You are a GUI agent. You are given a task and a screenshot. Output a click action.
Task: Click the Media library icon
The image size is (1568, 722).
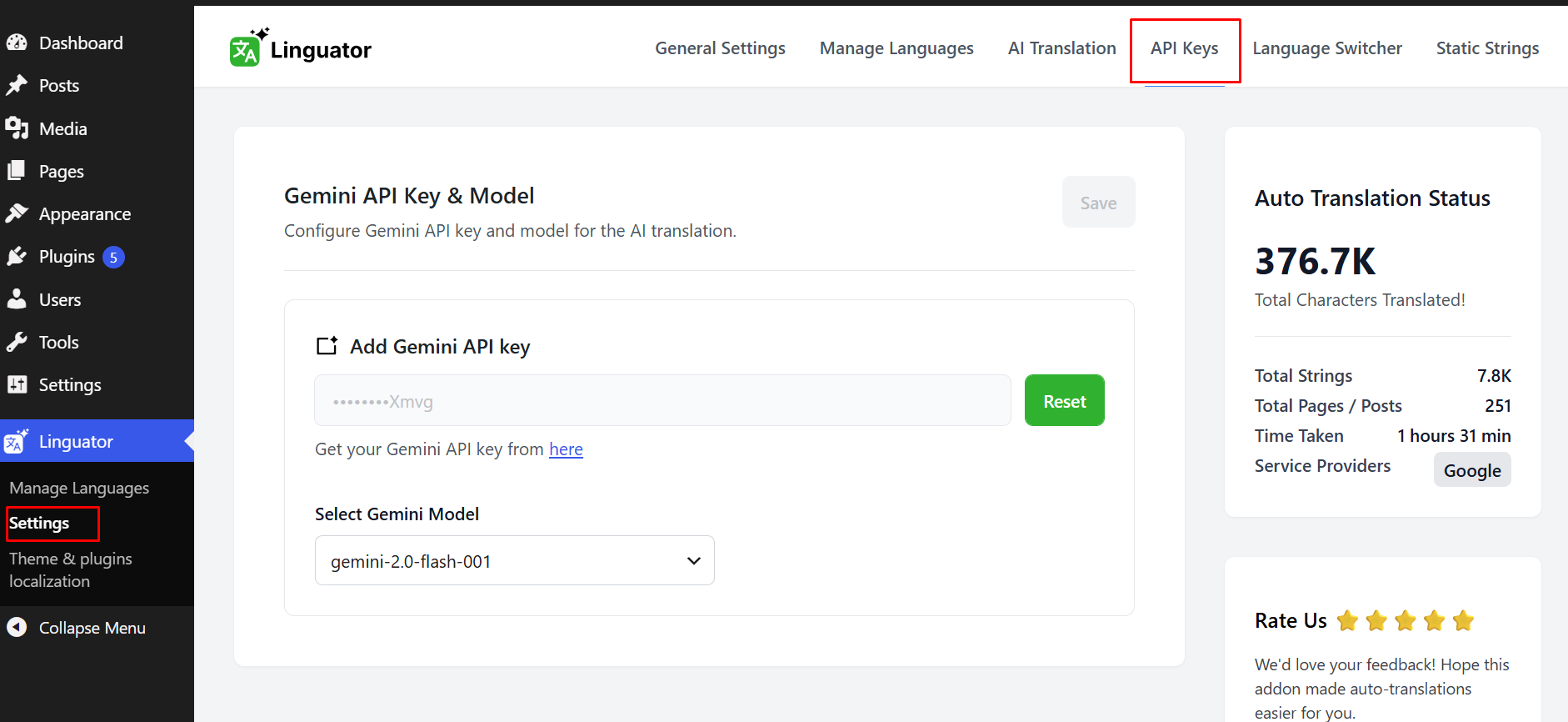17,128
